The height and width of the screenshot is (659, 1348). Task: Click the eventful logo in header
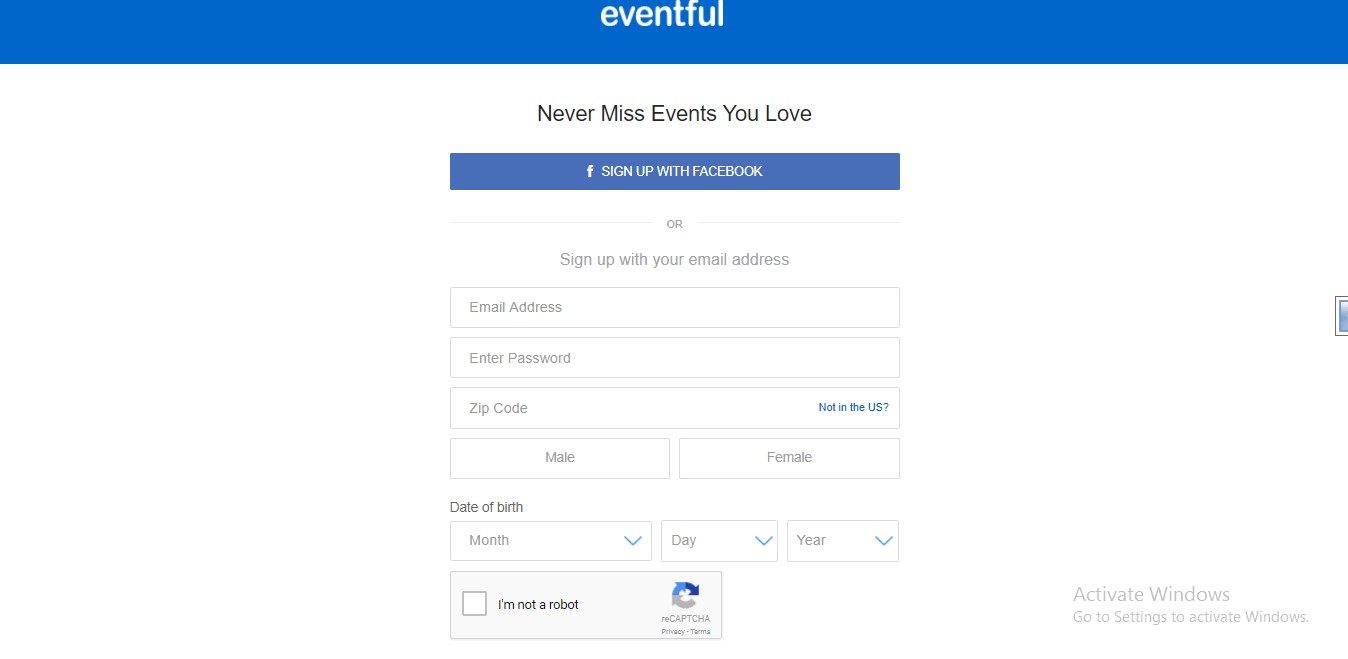[x=662, y=13]
